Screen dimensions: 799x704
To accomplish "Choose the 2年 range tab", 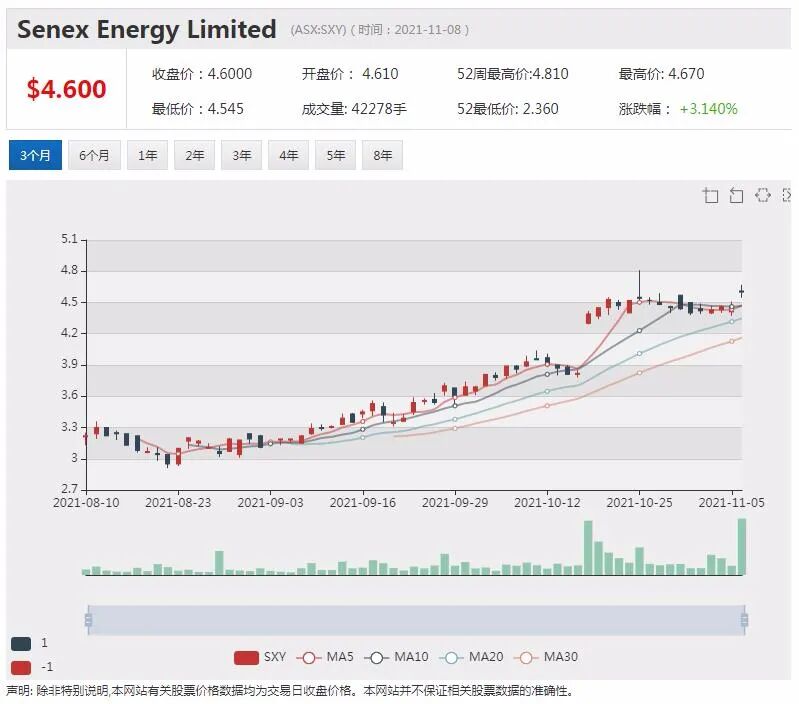I will pyautogui.click(x=194, y=155).
